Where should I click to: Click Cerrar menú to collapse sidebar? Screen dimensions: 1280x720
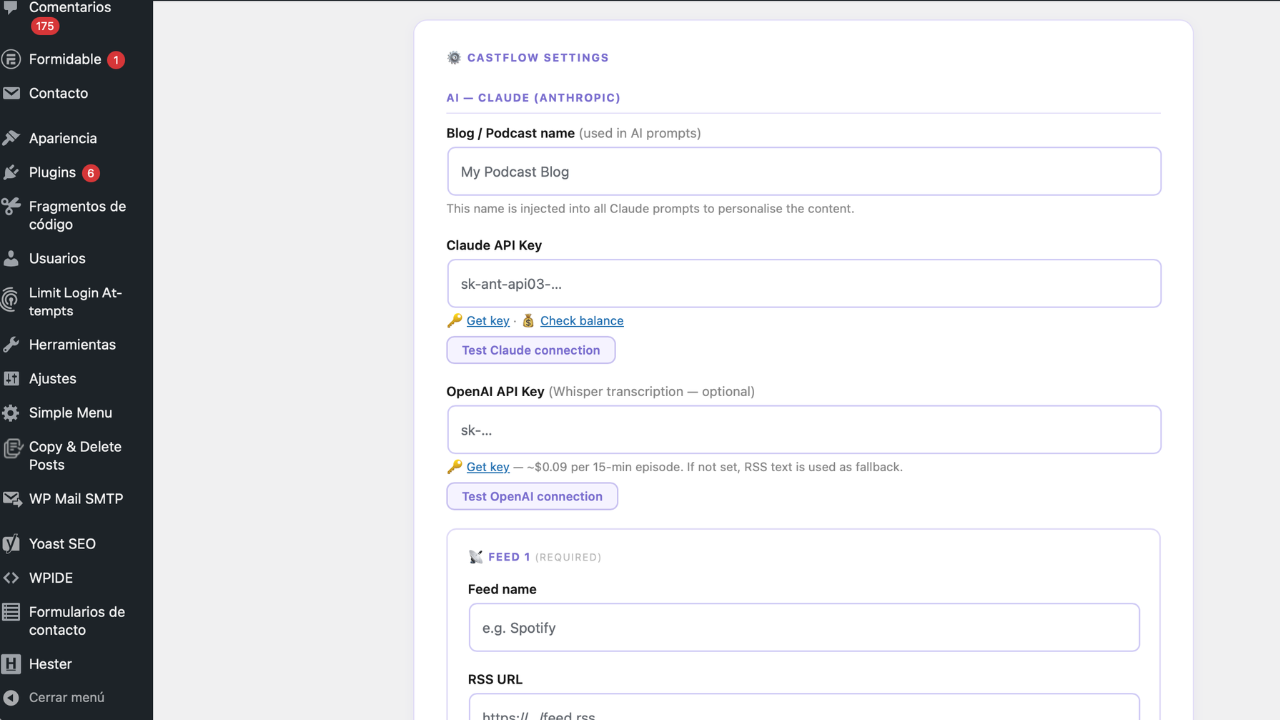[x=67, y=697]
